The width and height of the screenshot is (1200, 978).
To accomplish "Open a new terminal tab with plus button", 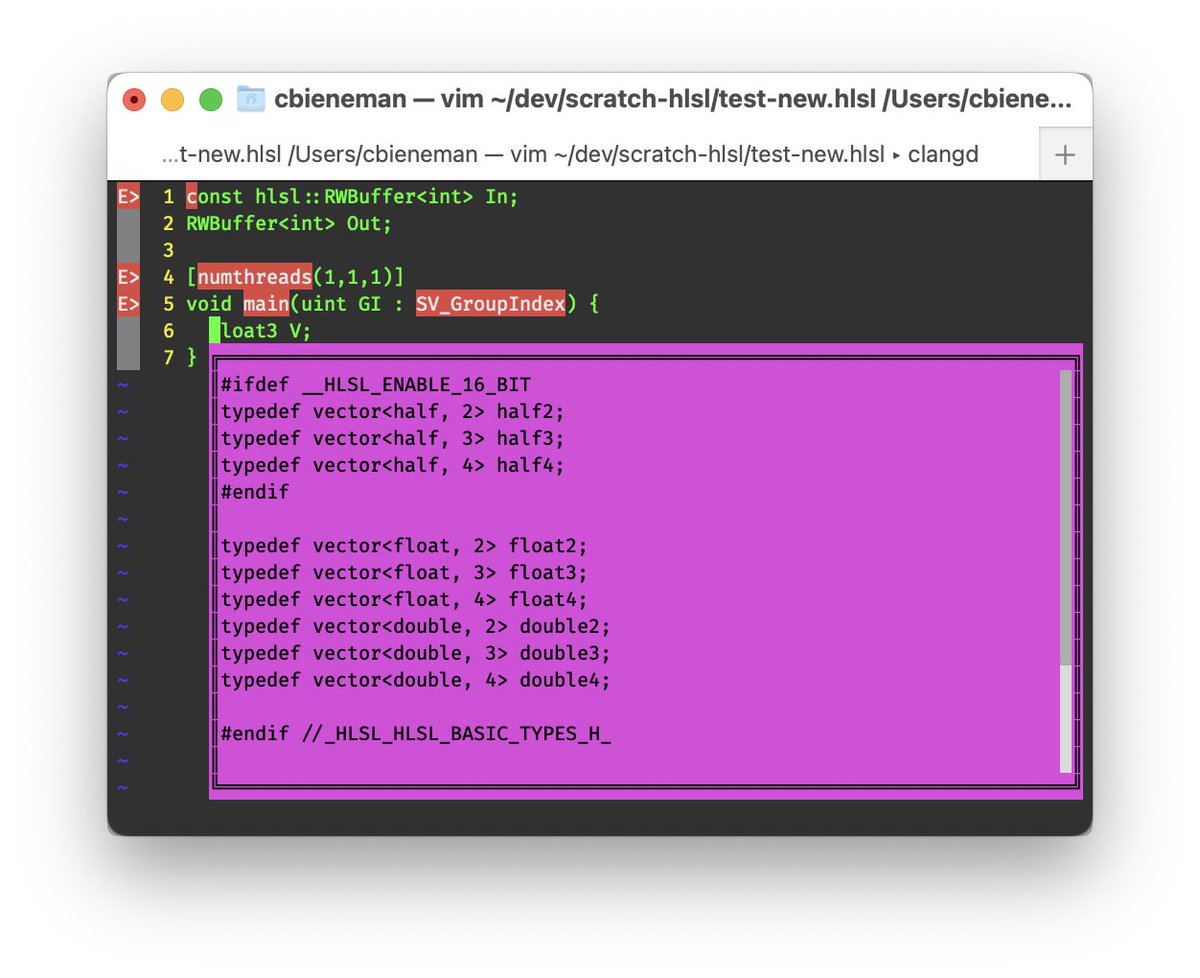I will coord(1065,155).
